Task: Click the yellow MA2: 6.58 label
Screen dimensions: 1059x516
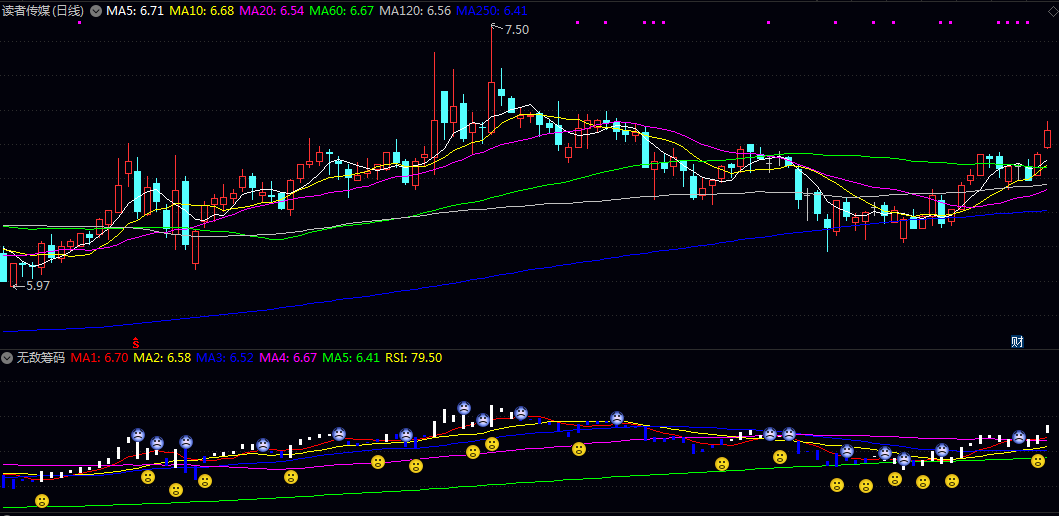Action: tap(162, 357)
